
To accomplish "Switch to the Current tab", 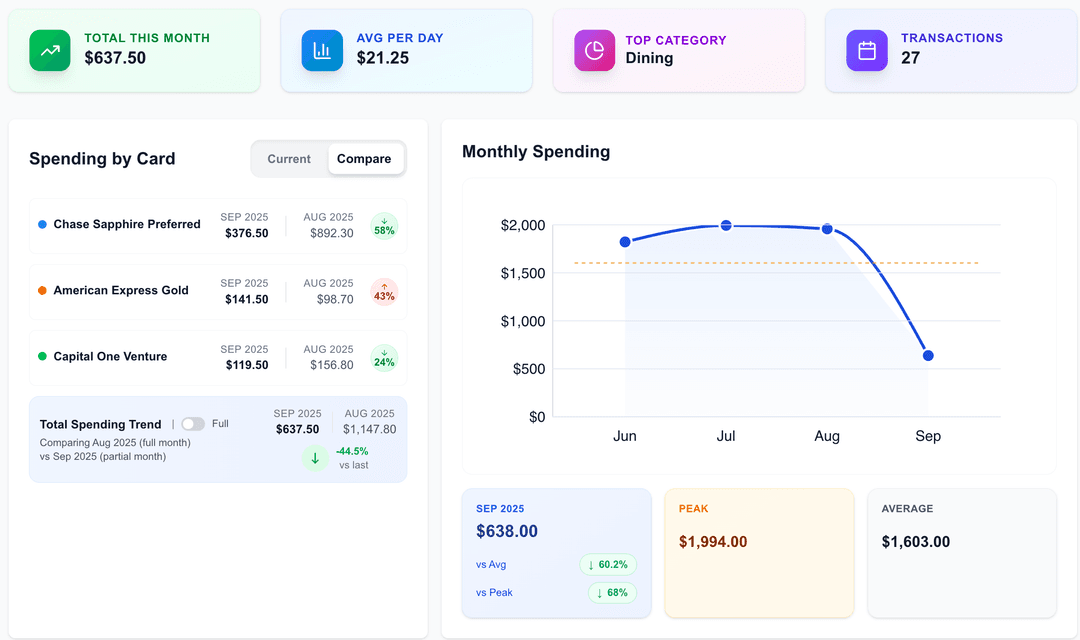I will (289, 159).
